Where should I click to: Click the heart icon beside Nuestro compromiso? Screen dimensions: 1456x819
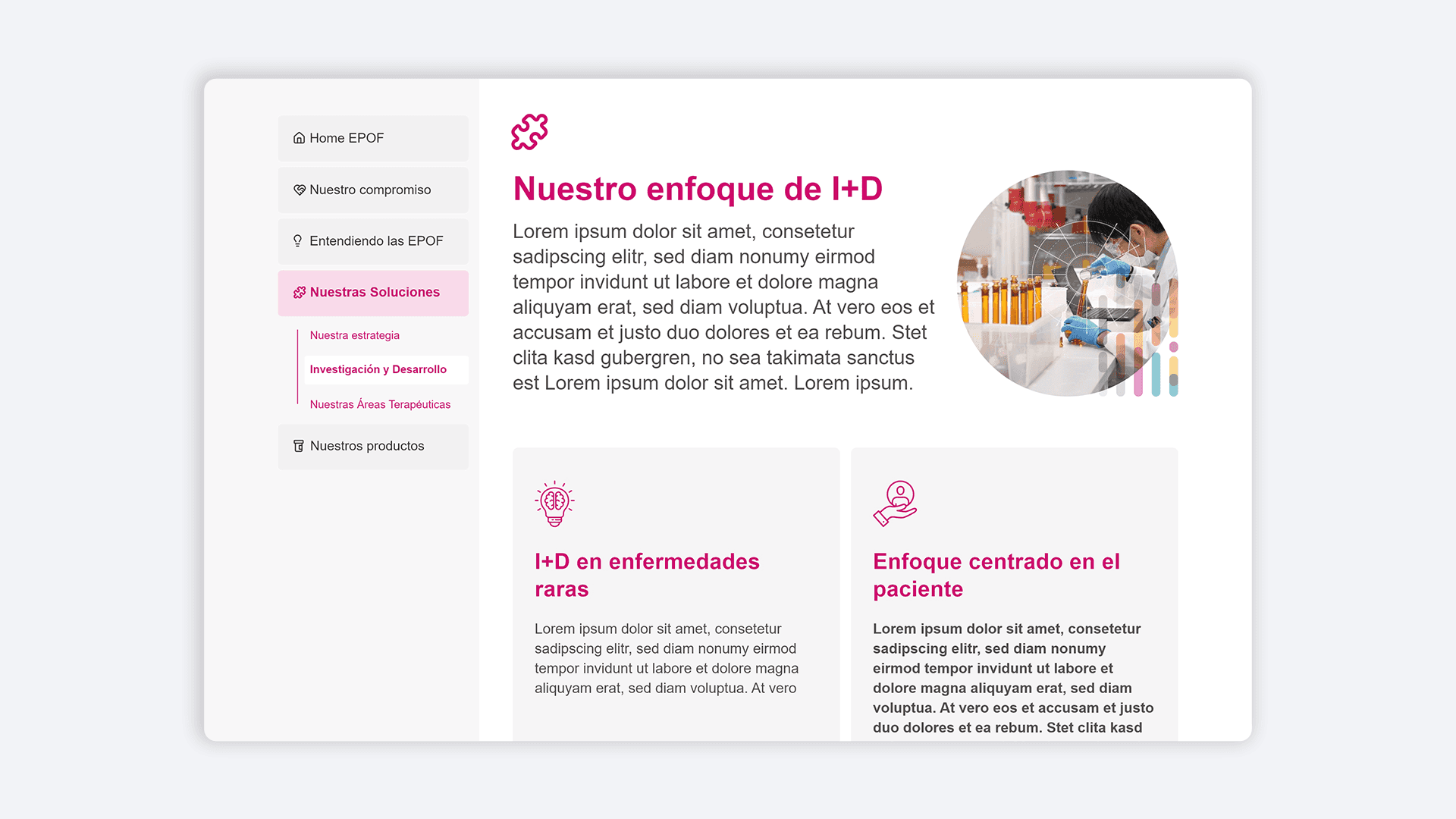point(298,190)
